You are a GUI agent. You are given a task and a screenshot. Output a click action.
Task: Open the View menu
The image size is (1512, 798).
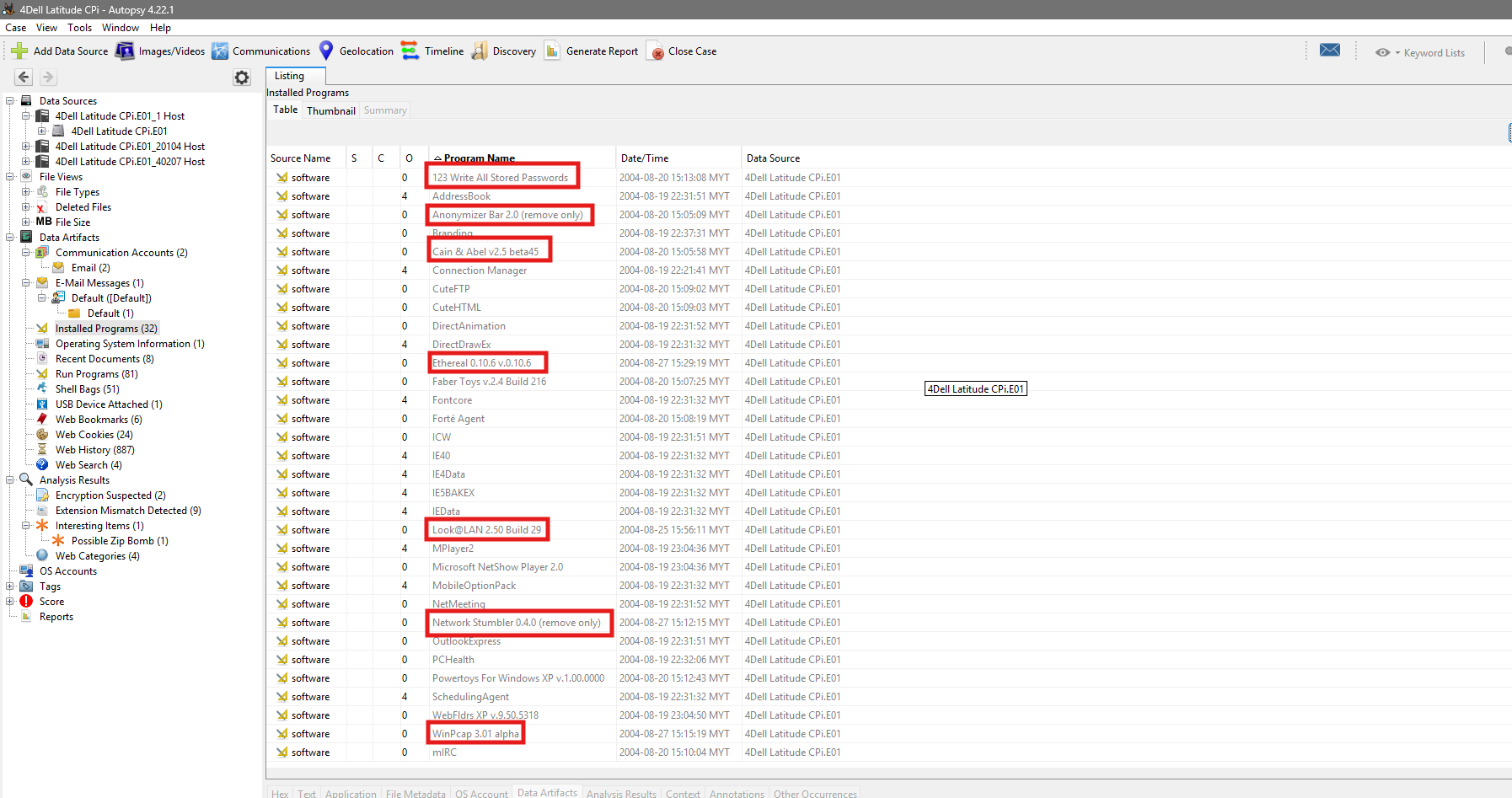[x=47, y=28]
